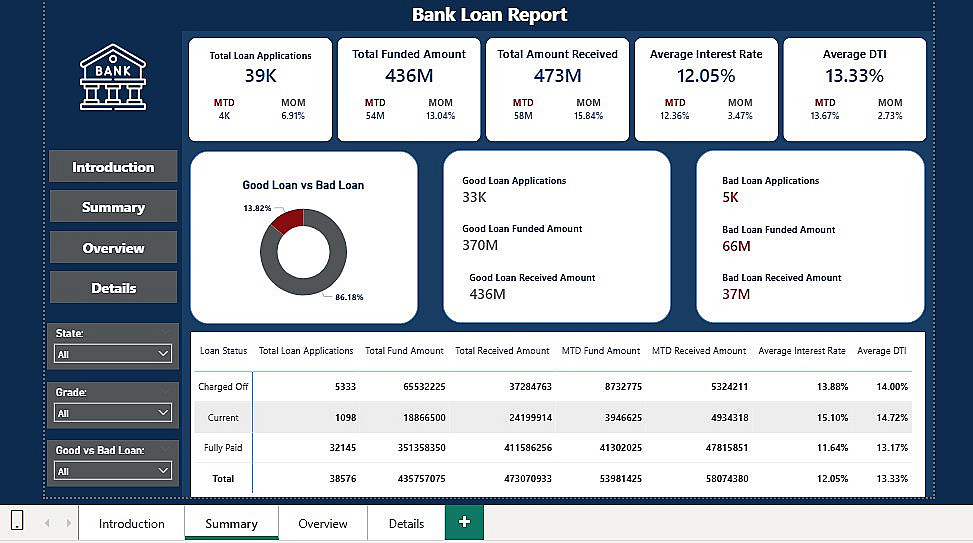Open the Overview navigation button
Screen dimensions: 973x543
click(x=113, y=248)
